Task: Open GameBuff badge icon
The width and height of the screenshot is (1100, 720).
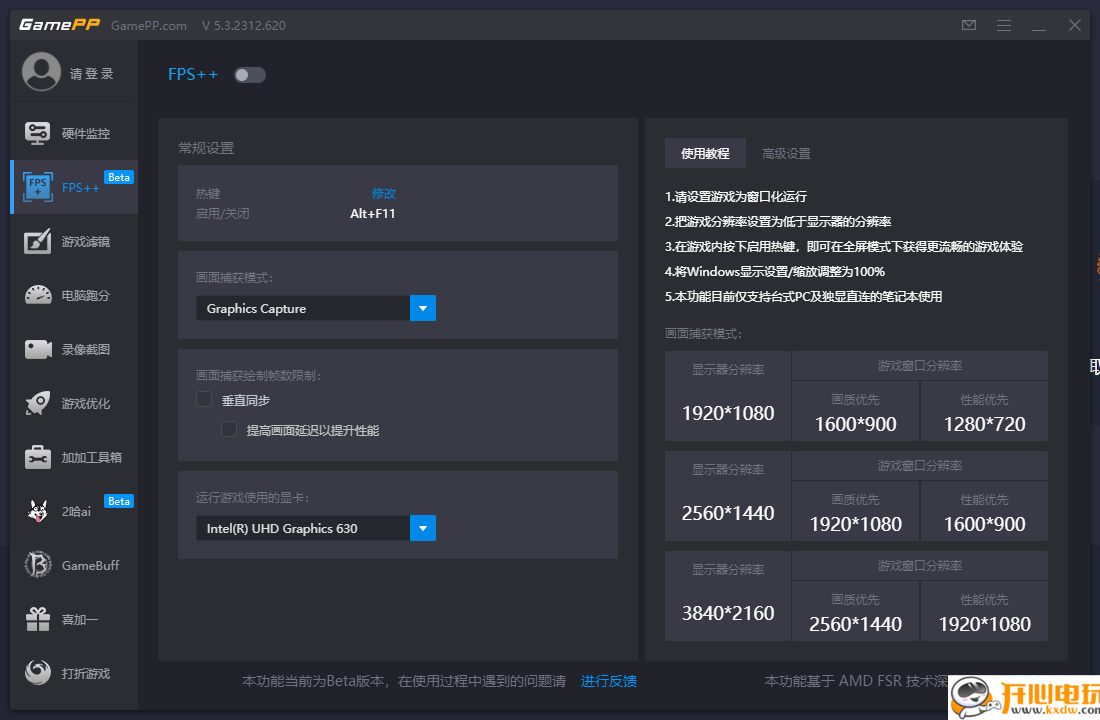Action: tap(38, 565)
